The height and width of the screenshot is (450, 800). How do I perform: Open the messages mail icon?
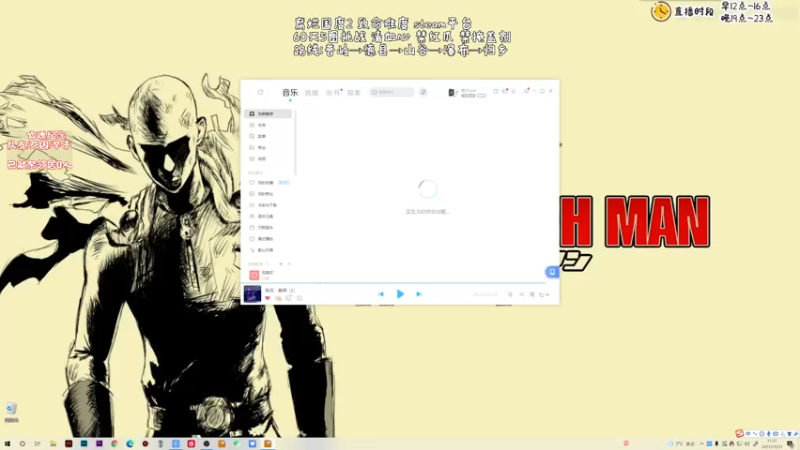click(x=505, y=91)
